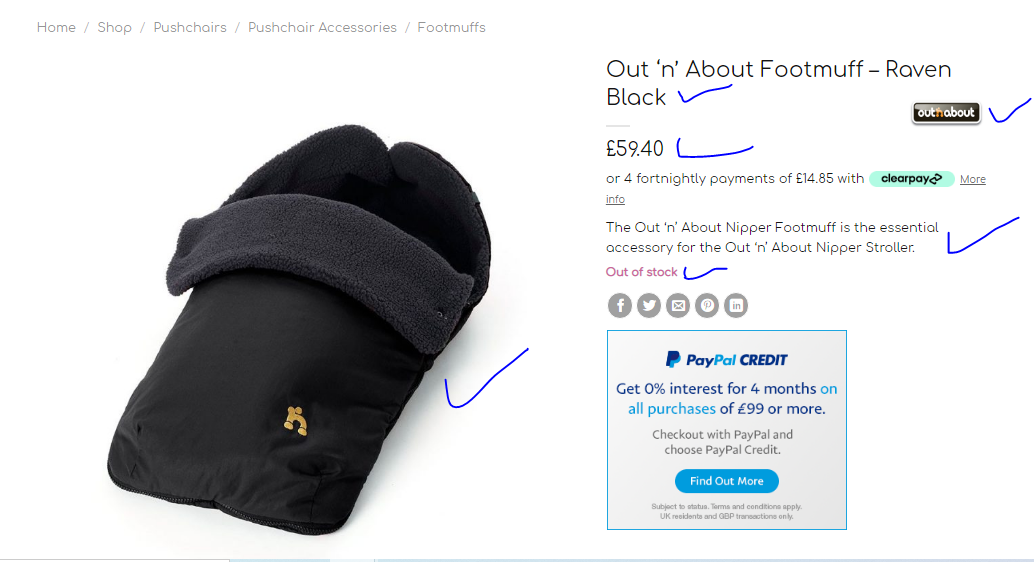Click the Find Out More button
This screenshot has width=1034, height=562.
[727, 481]
